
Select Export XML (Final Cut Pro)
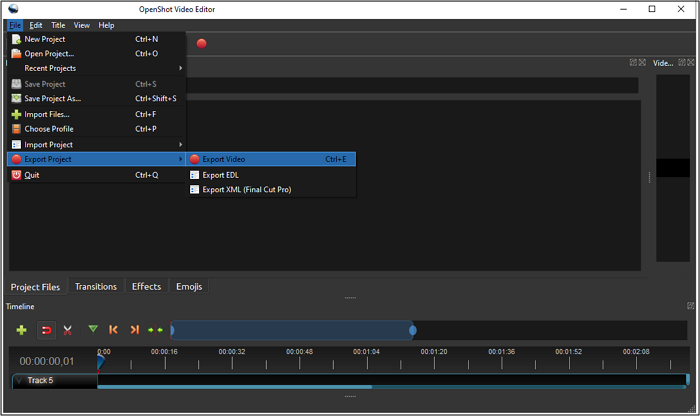[x=246, y=190]
